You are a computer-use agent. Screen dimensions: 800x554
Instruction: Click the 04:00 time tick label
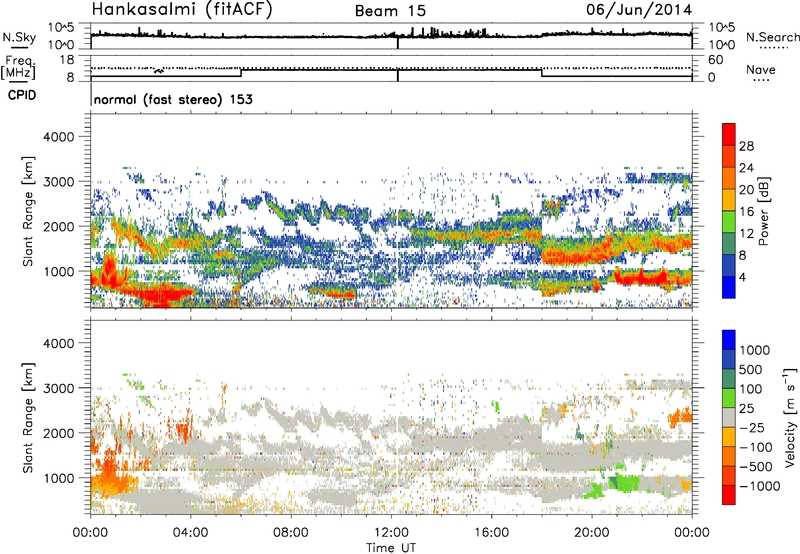point(191,533)
